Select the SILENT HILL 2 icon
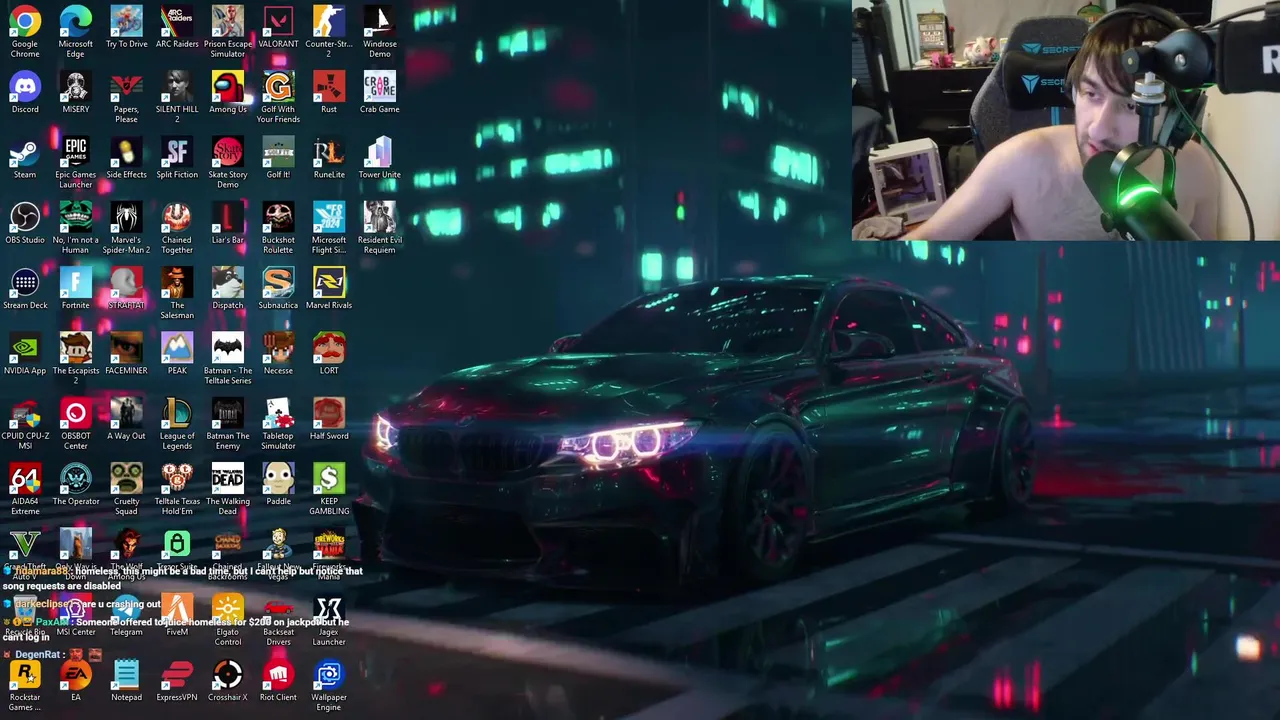This screenshot has width=1280, height=720. [x=177, y=86]
